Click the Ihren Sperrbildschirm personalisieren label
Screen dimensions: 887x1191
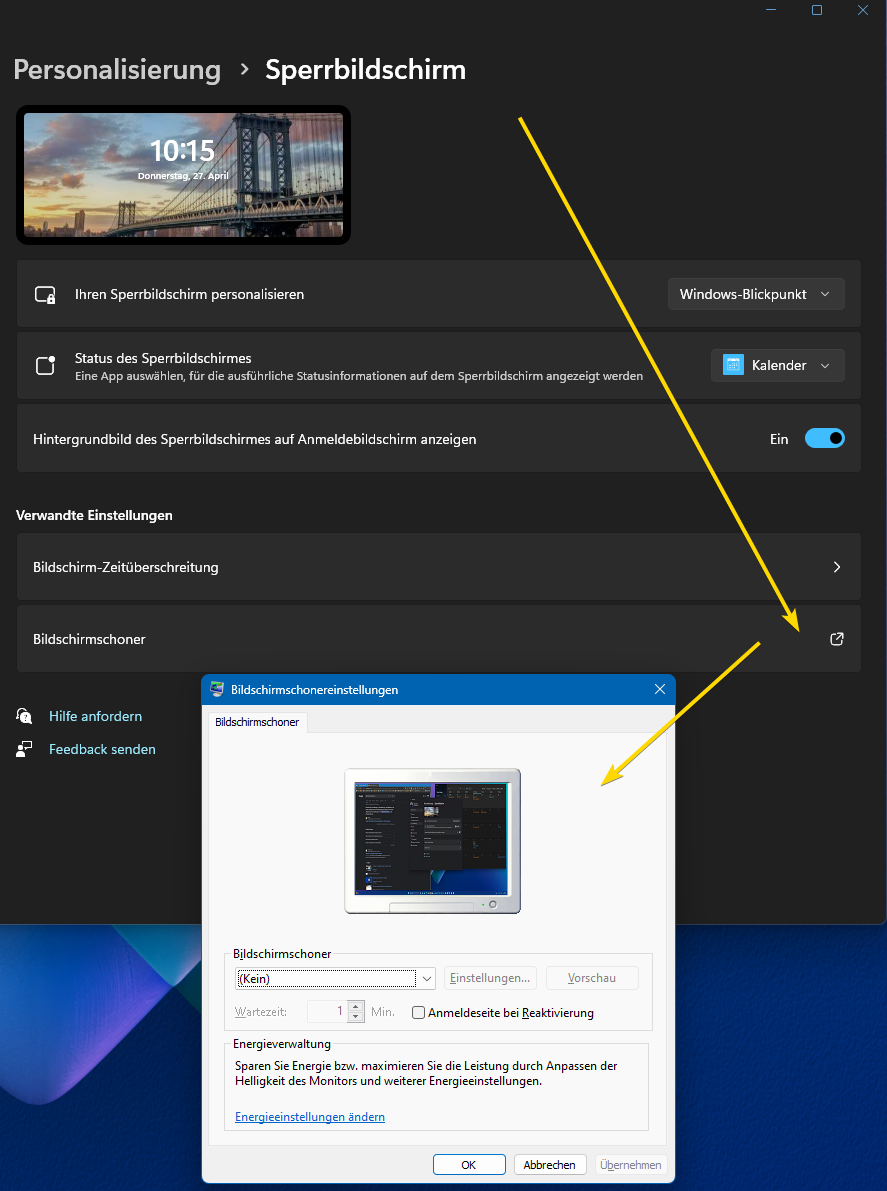[x=189, y=294]
